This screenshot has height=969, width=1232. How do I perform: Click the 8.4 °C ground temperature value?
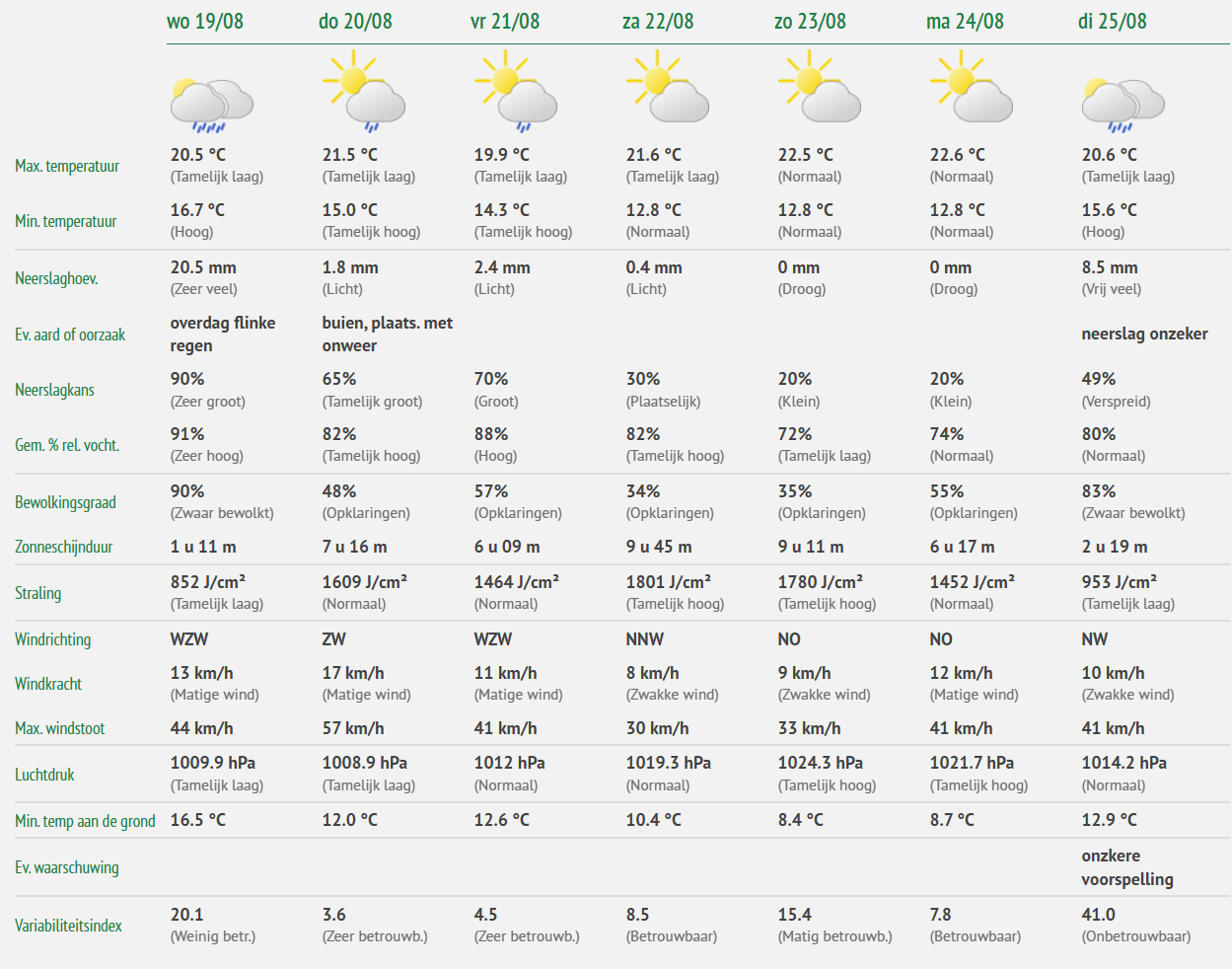tap(801, 820)
